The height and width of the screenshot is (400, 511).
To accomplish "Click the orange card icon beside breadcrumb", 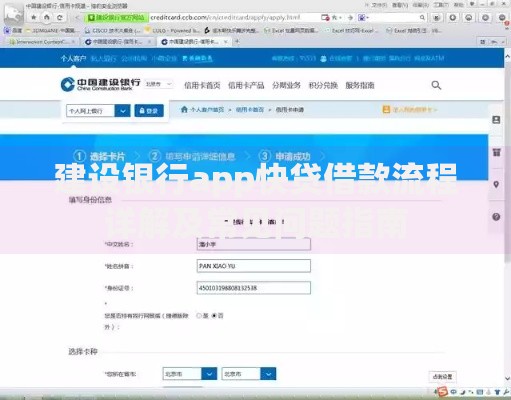I will pyautogui.click(x=386, y=109).
